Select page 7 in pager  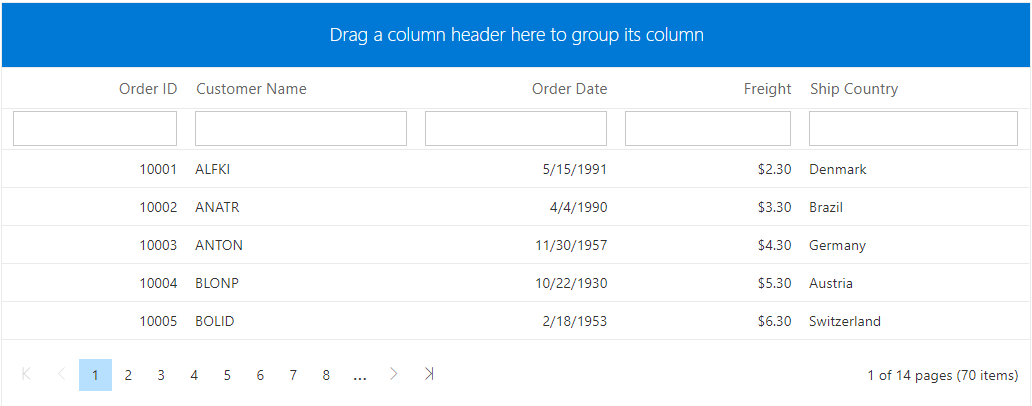click(293, 375)
